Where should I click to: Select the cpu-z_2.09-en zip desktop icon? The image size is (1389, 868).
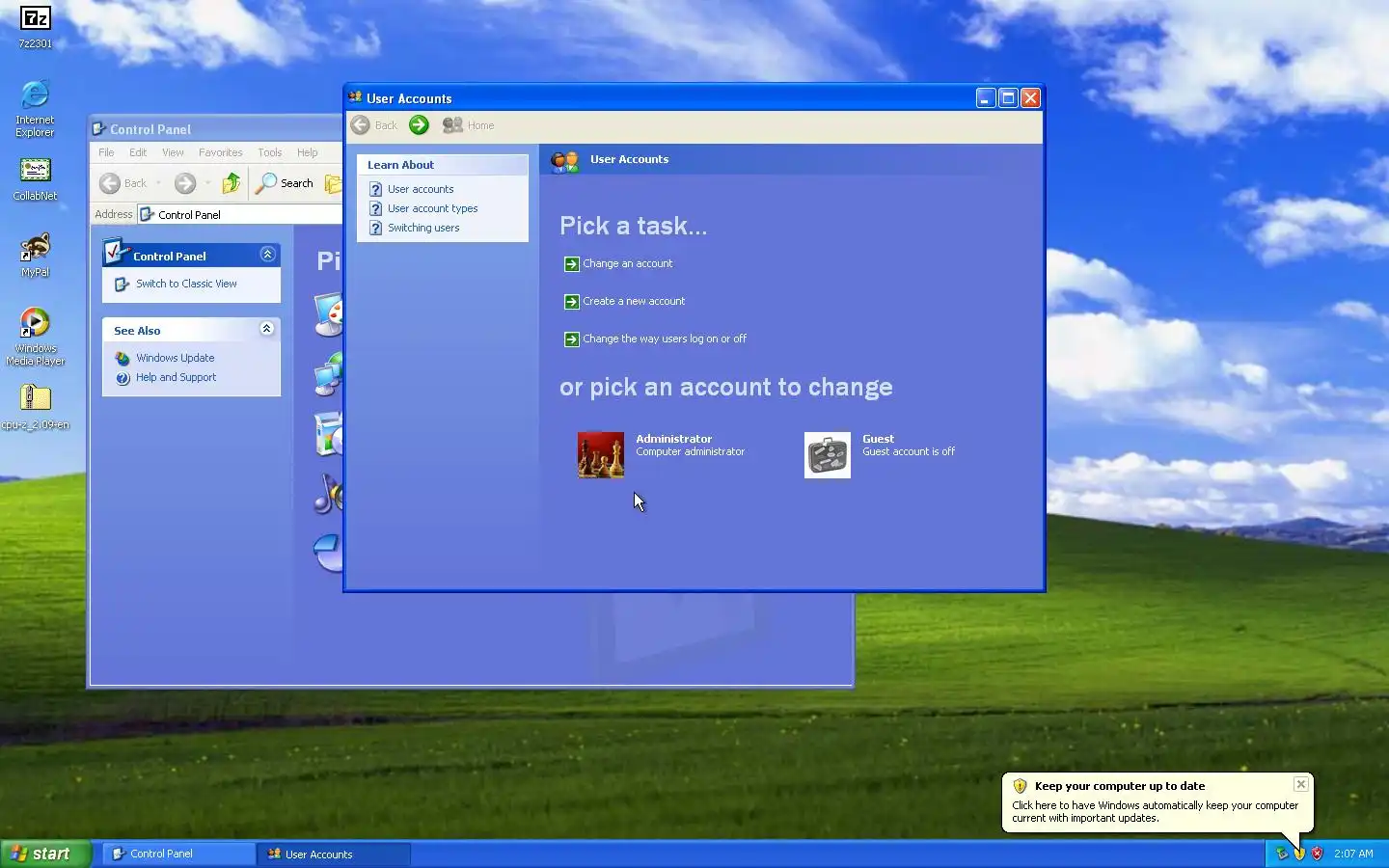[x=35, y=406]
